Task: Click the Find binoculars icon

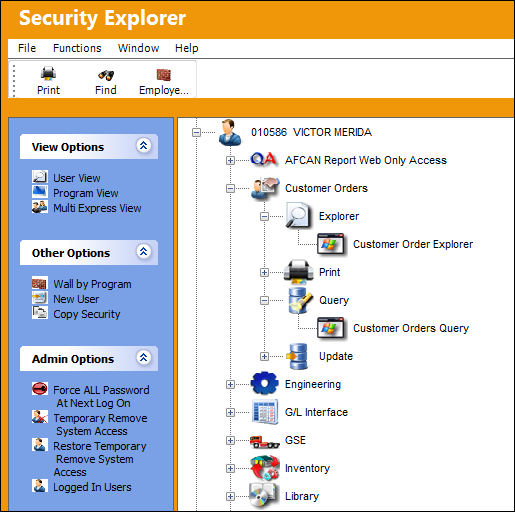Action: [x=106, y=75]
